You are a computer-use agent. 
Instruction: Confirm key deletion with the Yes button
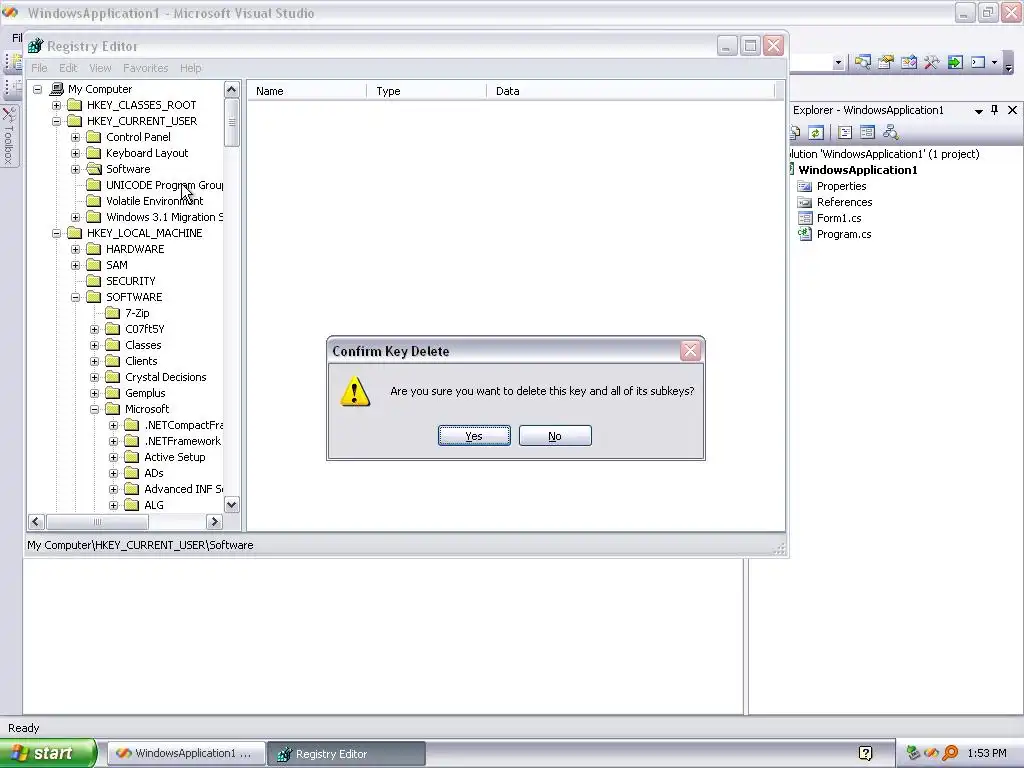tap(474, 436)
